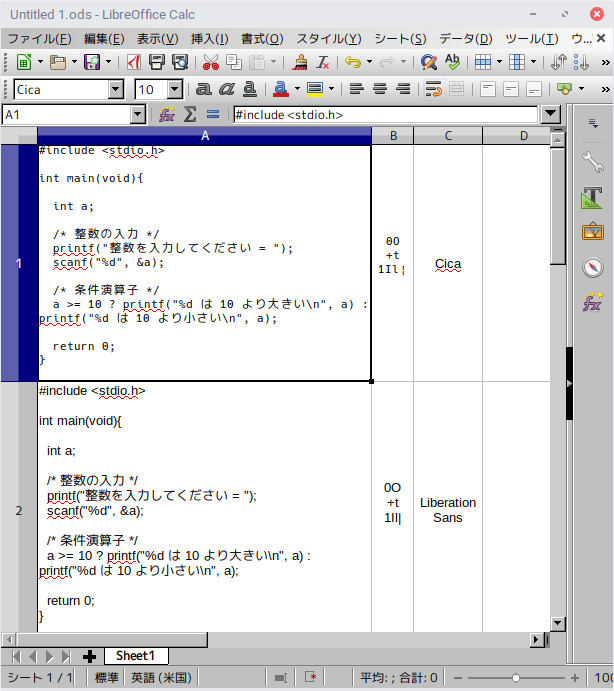Click the equals Formula icon
614x691 pixels.
tap(213, 115)
